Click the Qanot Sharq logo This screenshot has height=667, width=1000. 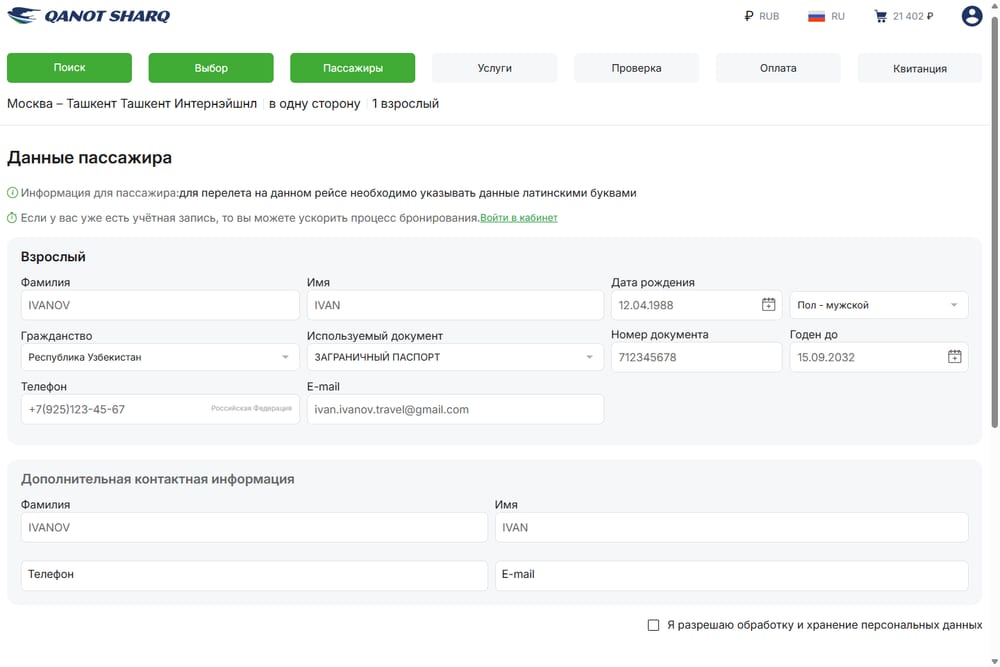89,15
